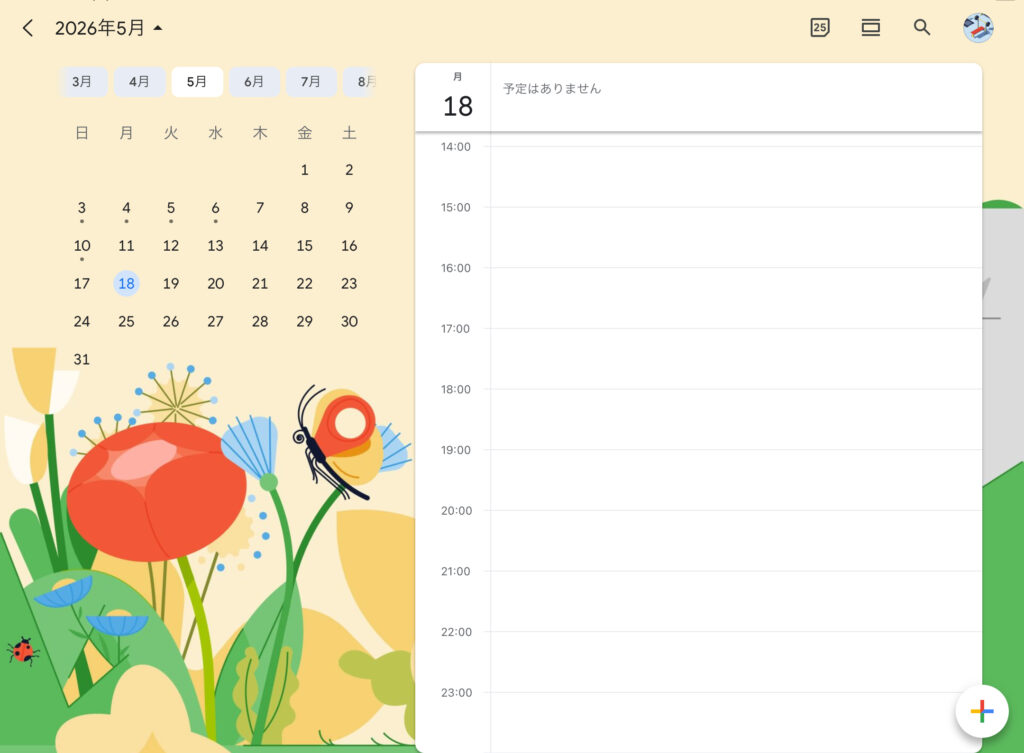
Task: Open day 13 in the month grid
Action: pos(216,246)
